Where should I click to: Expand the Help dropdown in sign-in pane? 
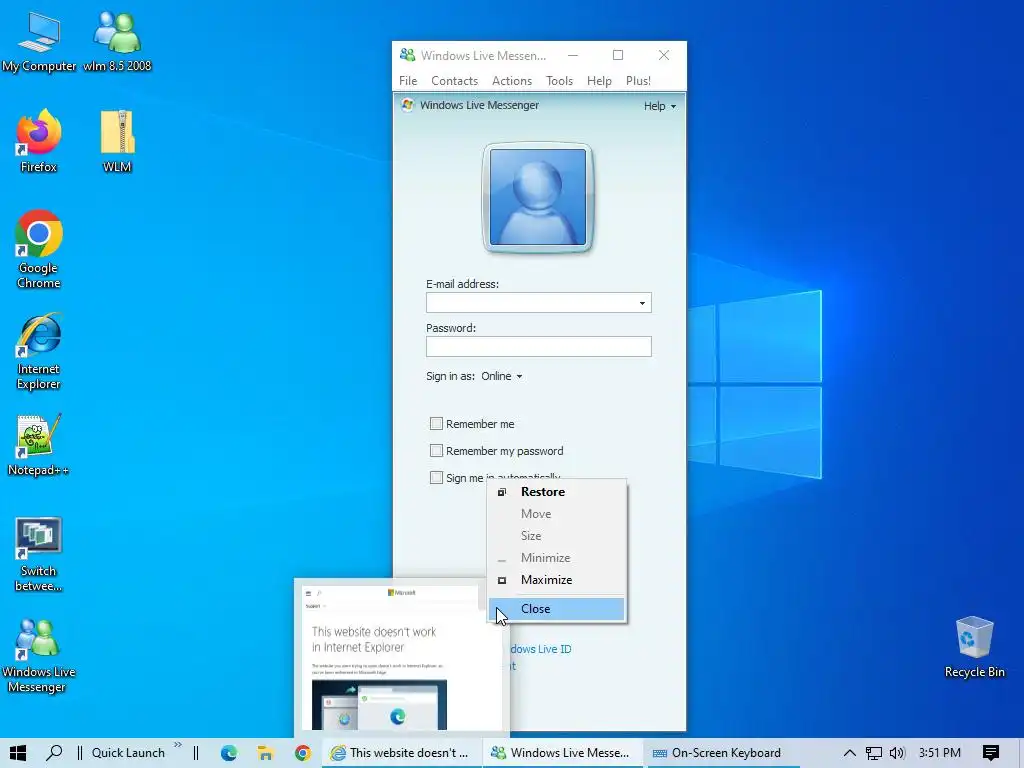coord(660,106)
